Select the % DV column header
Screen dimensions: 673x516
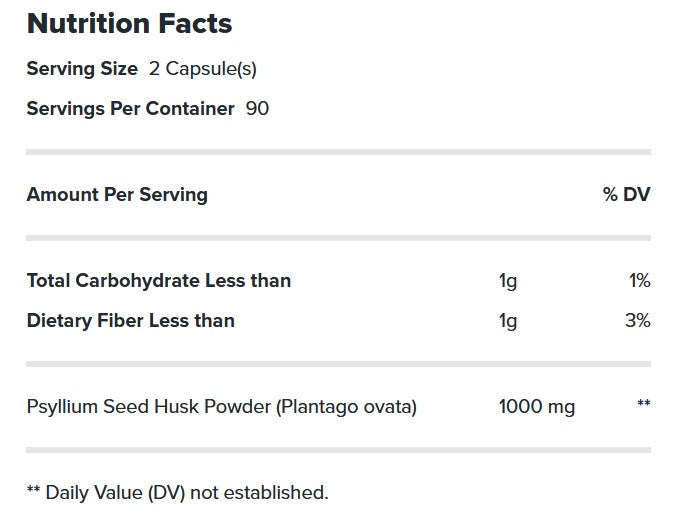tap(626, 194)
